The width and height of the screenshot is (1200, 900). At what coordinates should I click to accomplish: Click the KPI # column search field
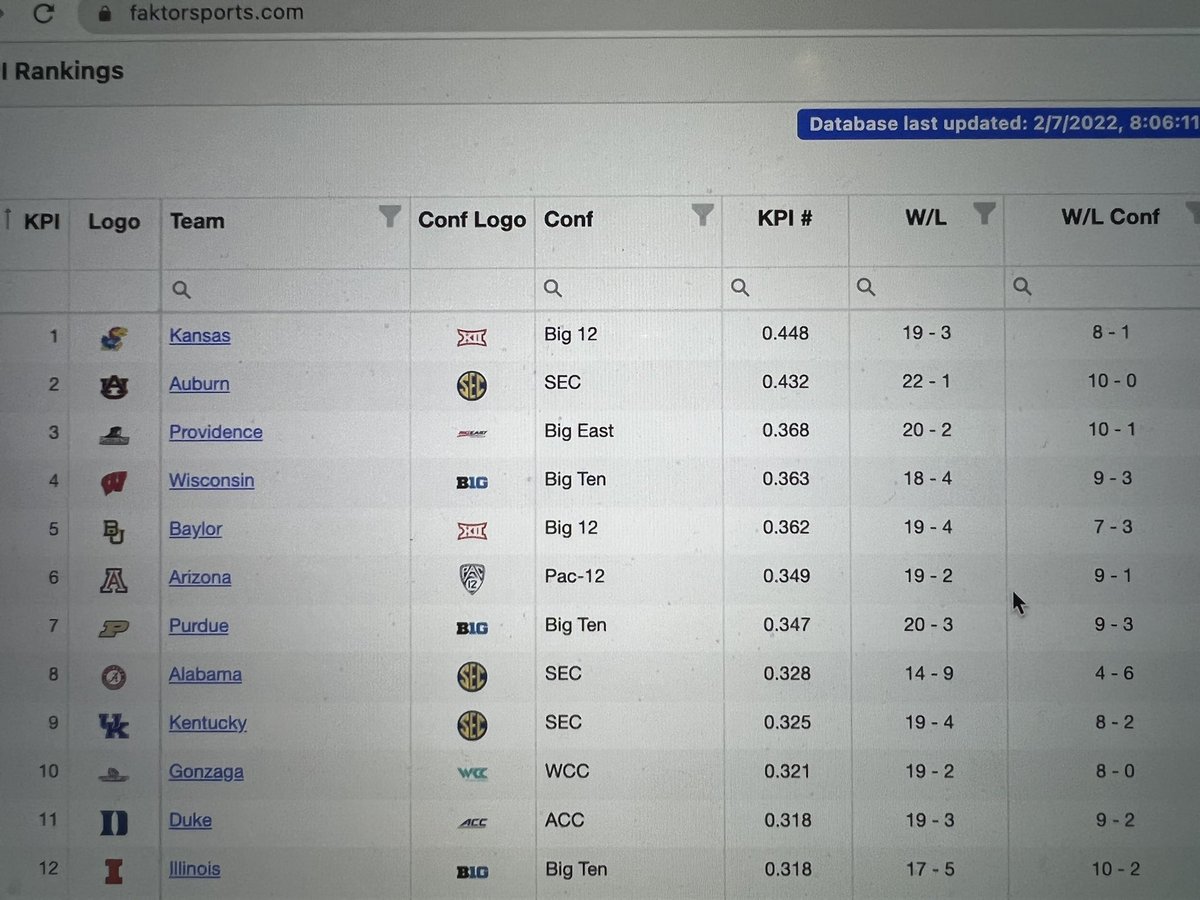point(785,288)
